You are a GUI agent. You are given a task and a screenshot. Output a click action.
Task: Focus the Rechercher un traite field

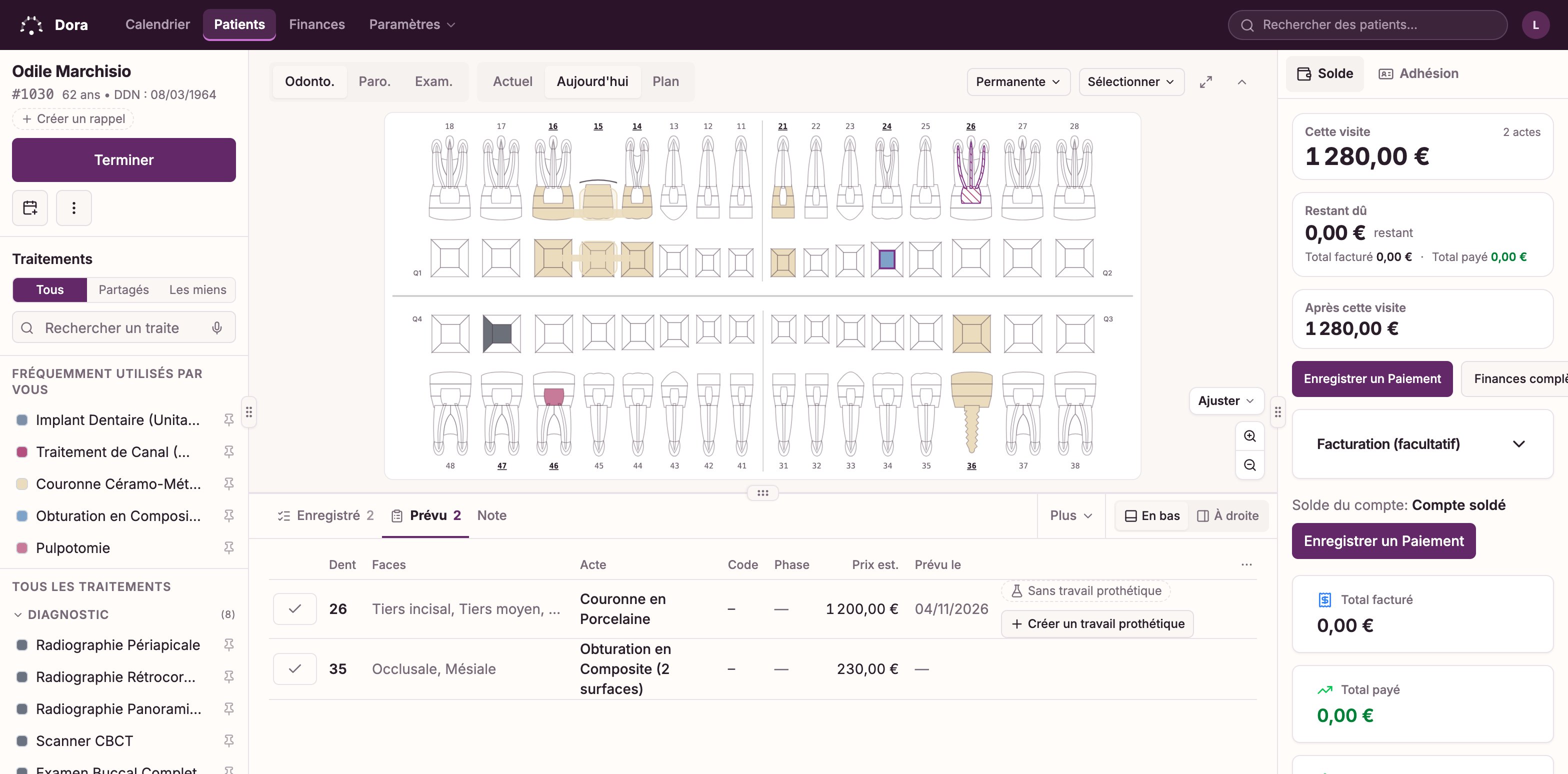(123, 328)
